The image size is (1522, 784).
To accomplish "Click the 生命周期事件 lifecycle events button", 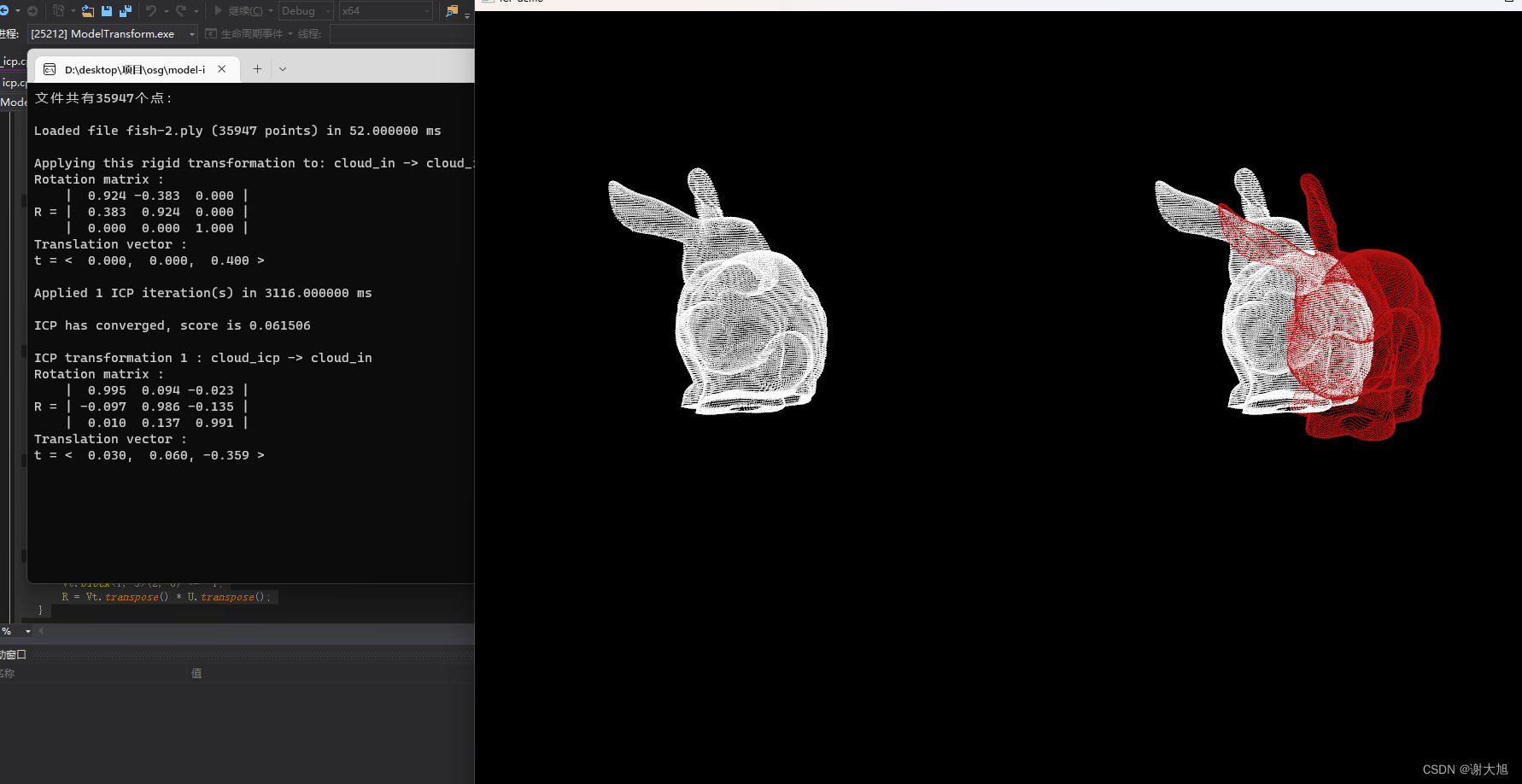I will (244, 34).
